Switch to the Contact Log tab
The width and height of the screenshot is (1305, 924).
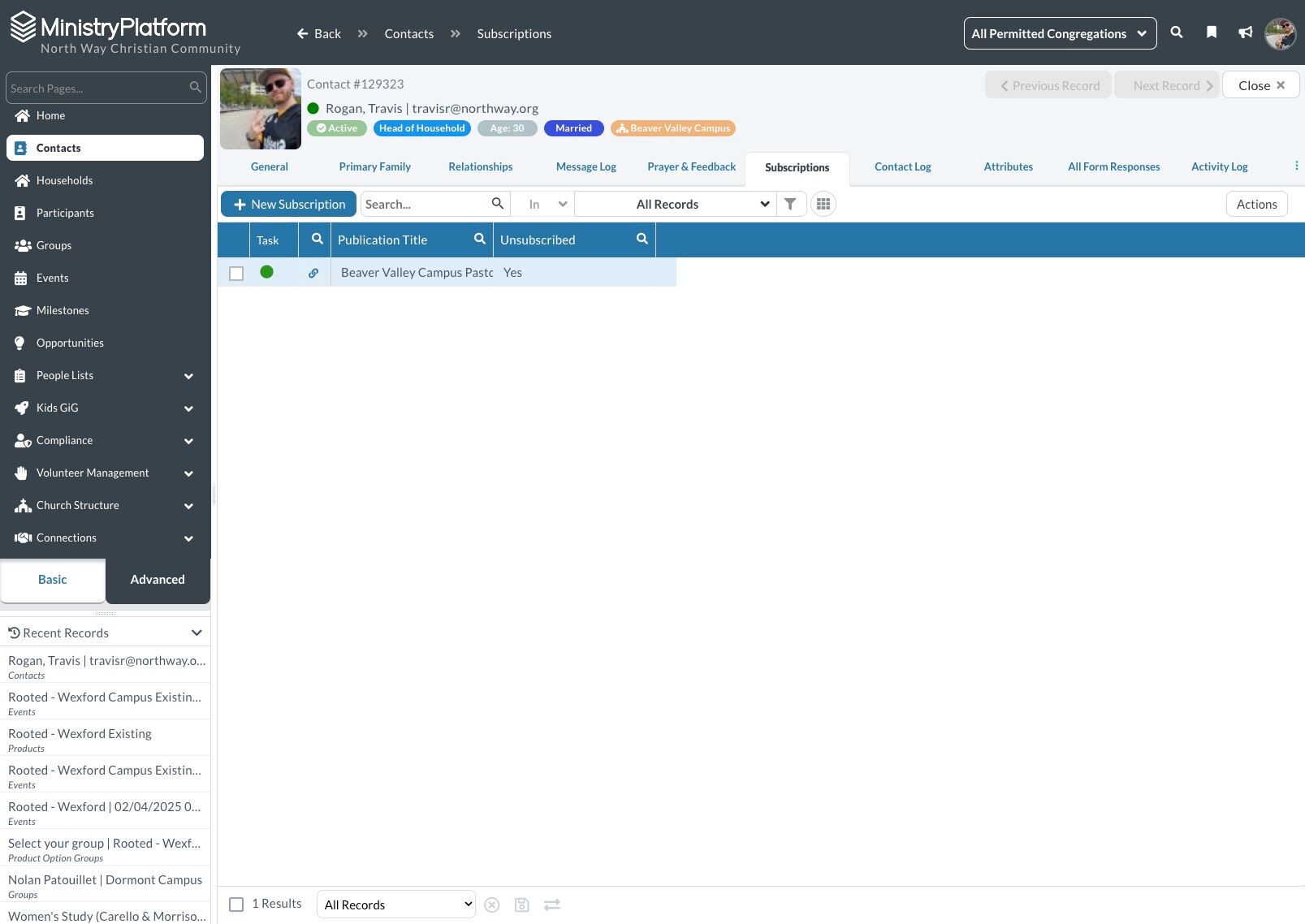pos(902,167)
